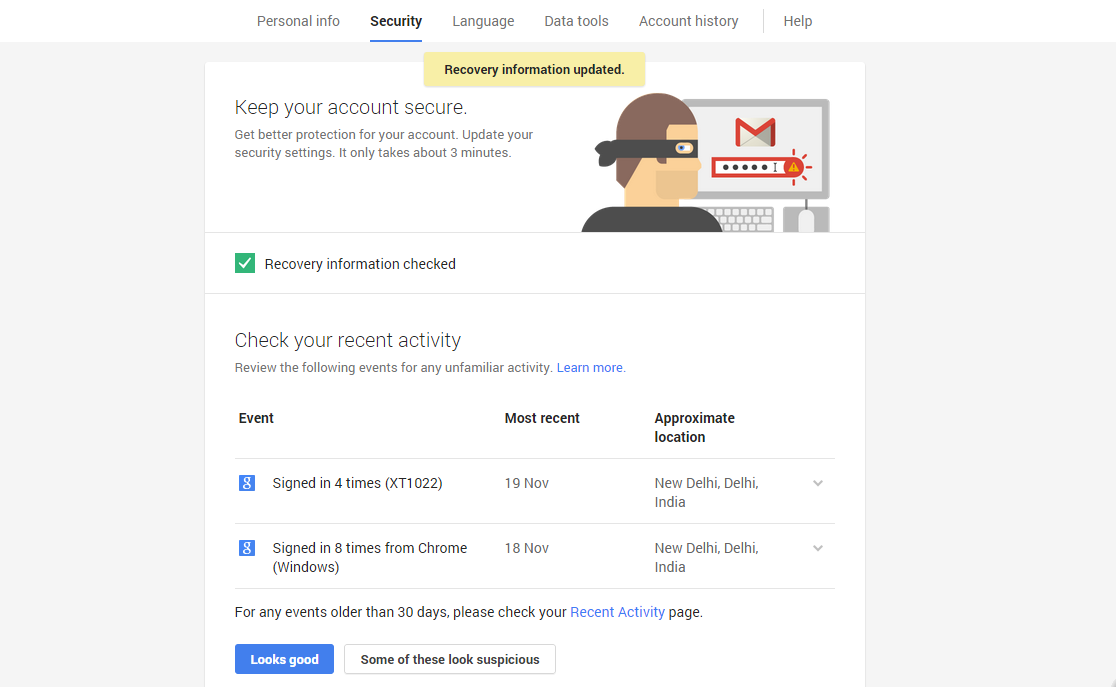Select the Security tab
Image resolution: width=1116 pixels, height=687 pixels.
[x=396, y=21]
